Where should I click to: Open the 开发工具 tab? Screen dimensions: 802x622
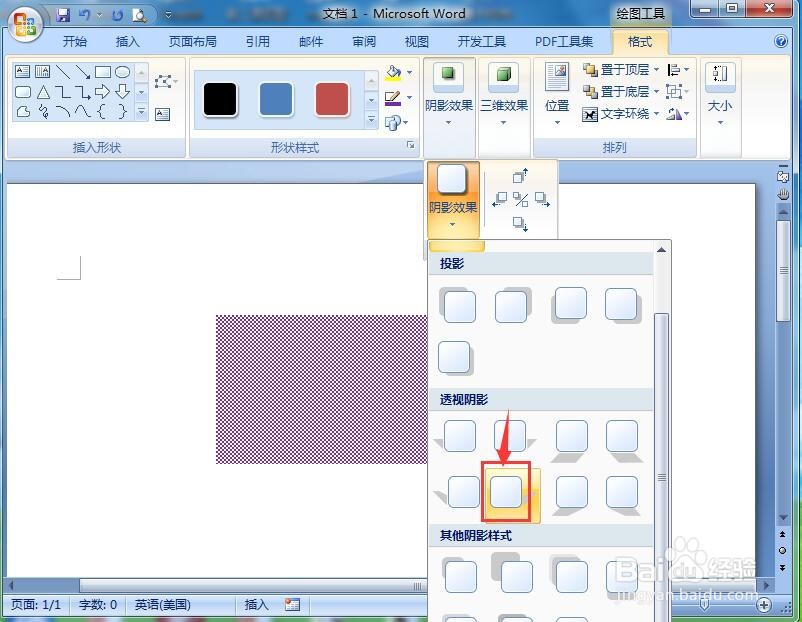coord(481,41)
